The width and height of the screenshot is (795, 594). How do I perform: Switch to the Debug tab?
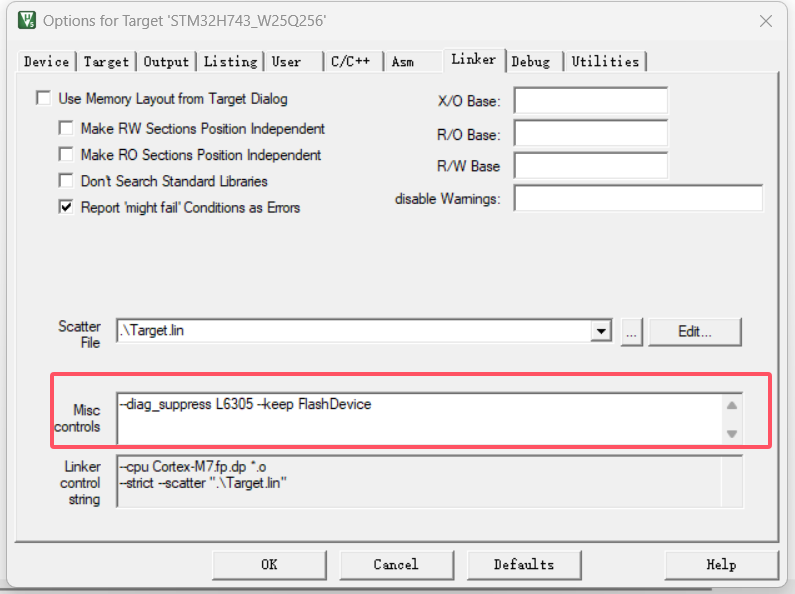(x=534, y=62)
